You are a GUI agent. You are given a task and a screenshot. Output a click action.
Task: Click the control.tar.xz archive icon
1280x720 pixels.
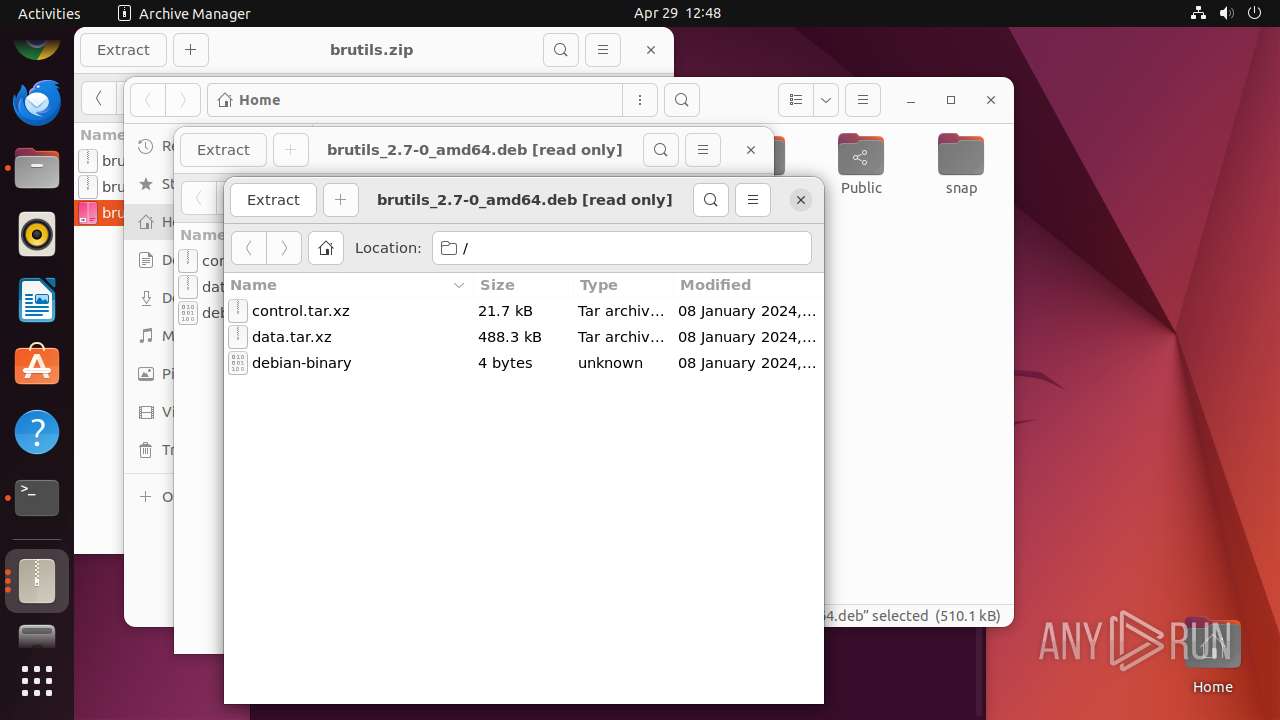click(x=238, y=311)
